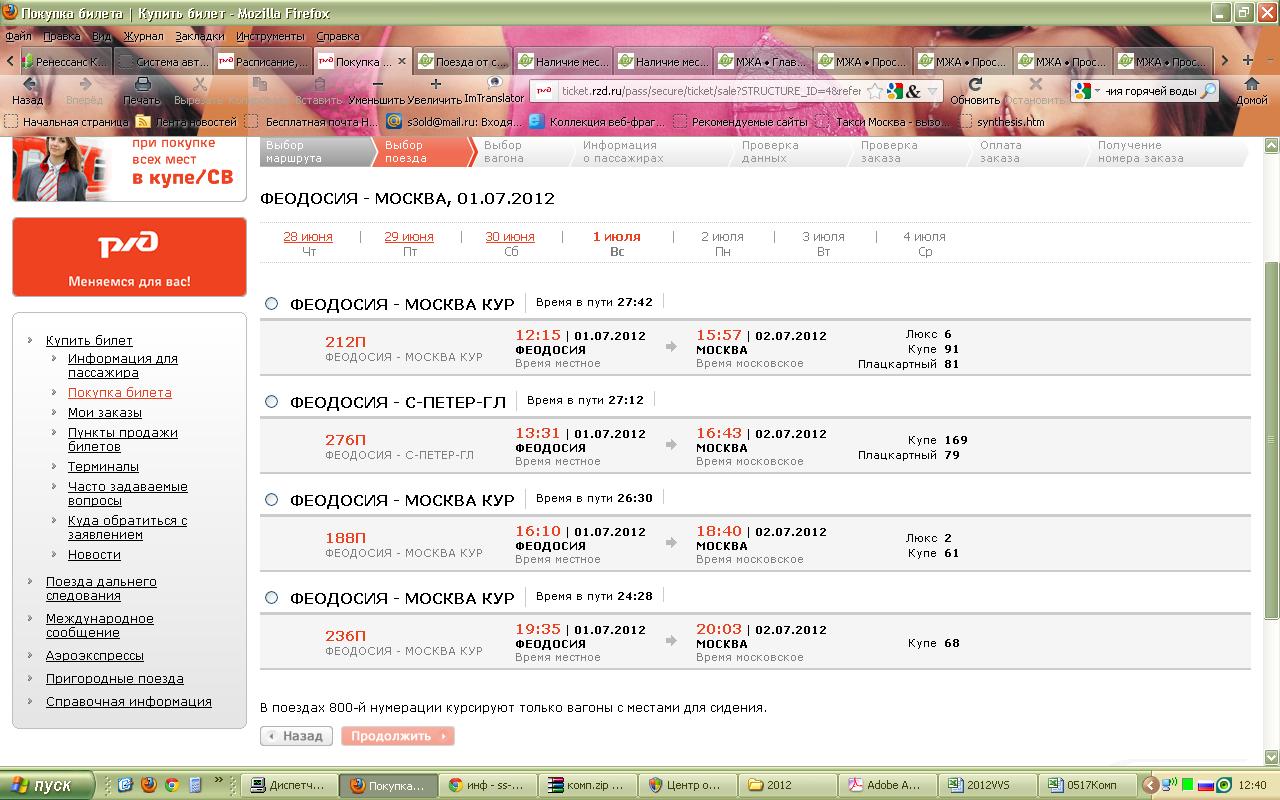1280x800 pixels.
Task: Select radio button for train 212П
Action: [272, 304]
